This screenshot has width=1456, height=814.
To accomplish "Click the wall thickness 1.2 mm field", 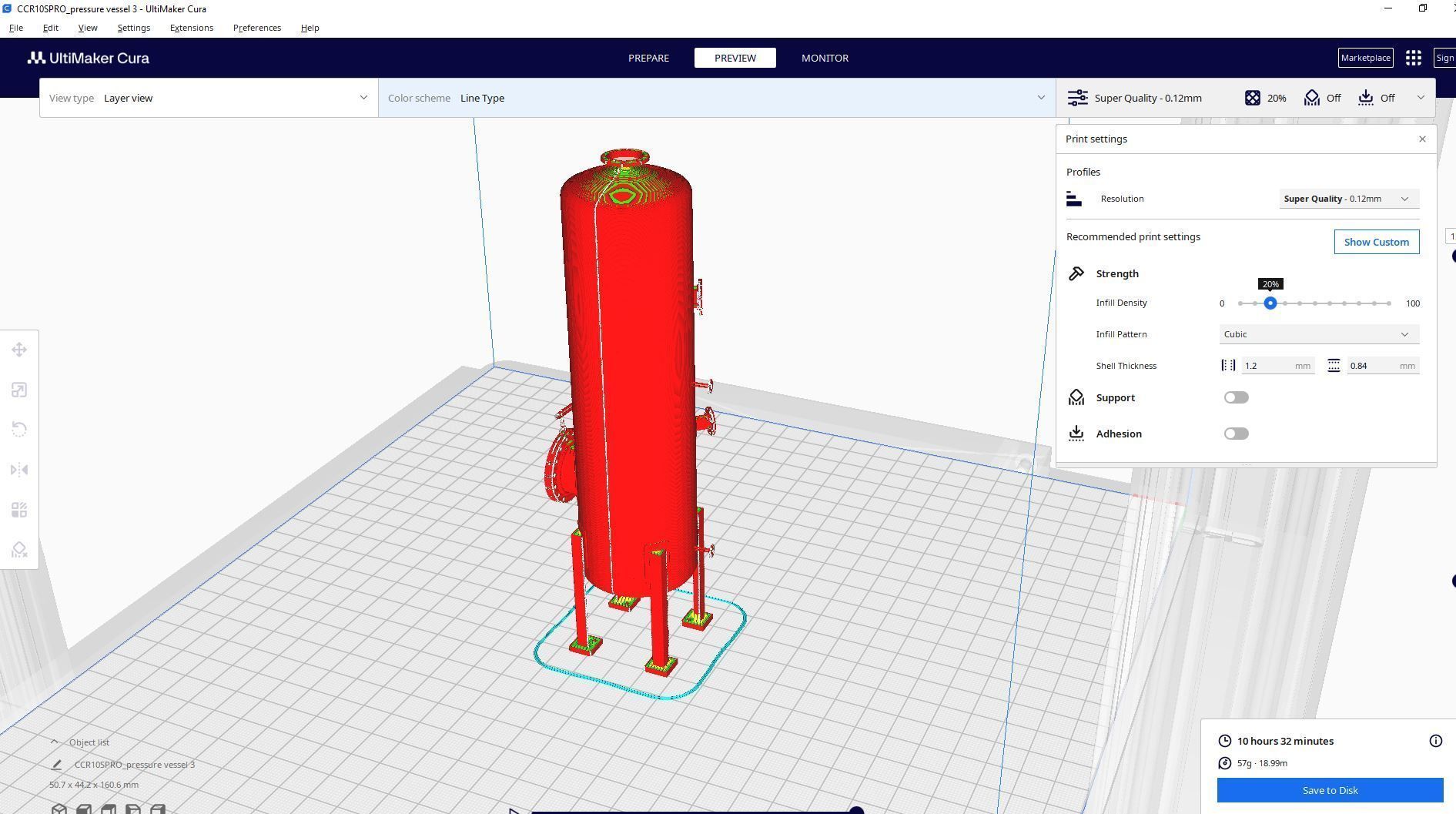I will click(x=1277, y=366).
